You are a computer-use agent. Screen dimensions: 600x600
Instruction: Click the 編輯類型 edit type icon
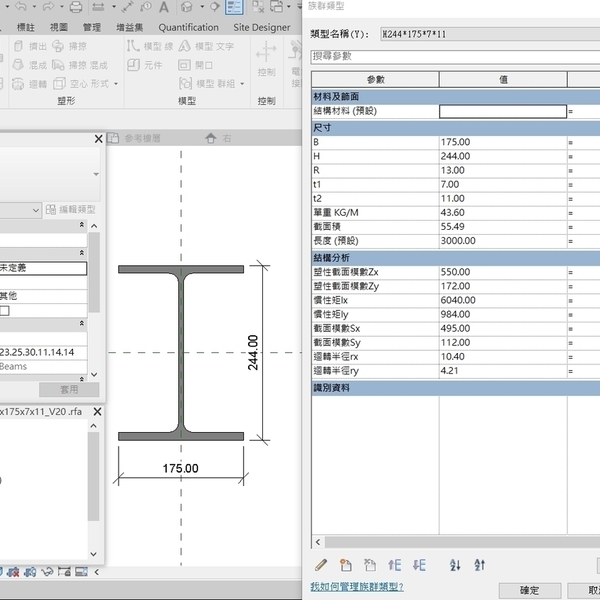click(x=53, y=210)
